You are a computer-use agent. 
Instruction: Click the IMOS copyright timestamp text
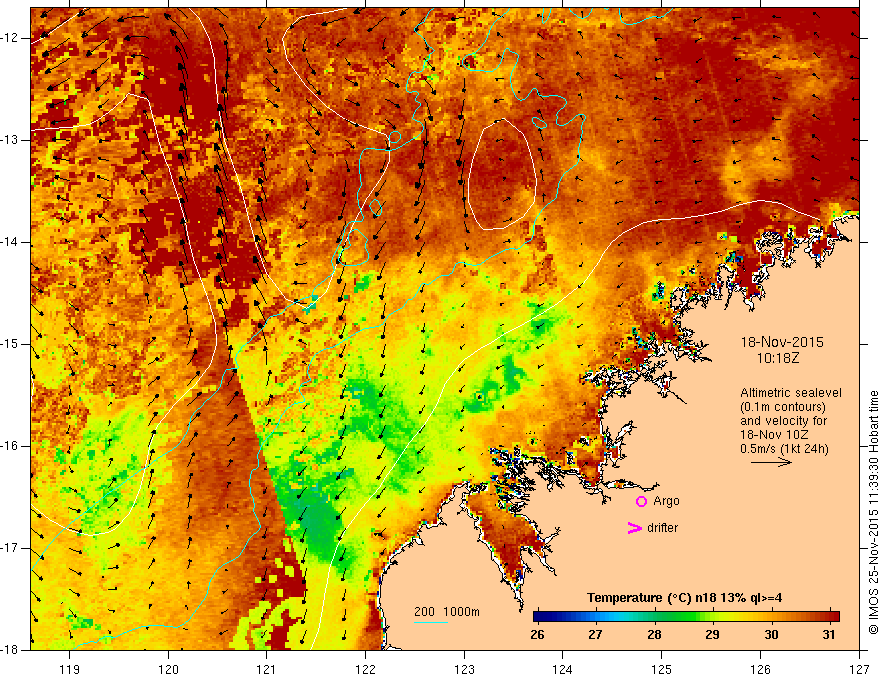(873, 513)
